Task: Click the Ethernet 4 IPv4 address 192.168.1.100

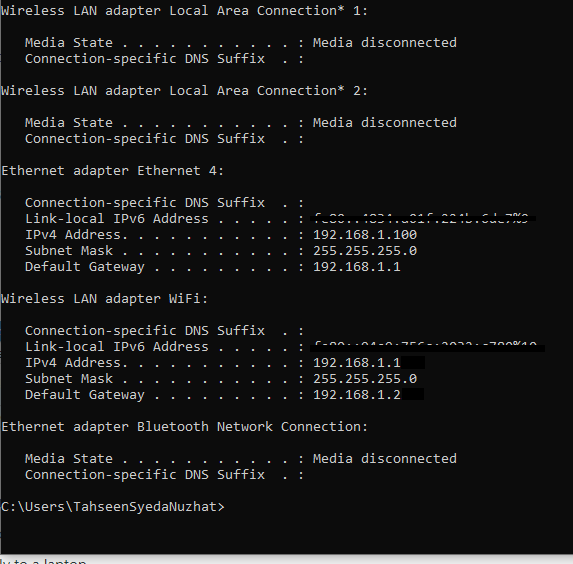Action: click(365, 235)
